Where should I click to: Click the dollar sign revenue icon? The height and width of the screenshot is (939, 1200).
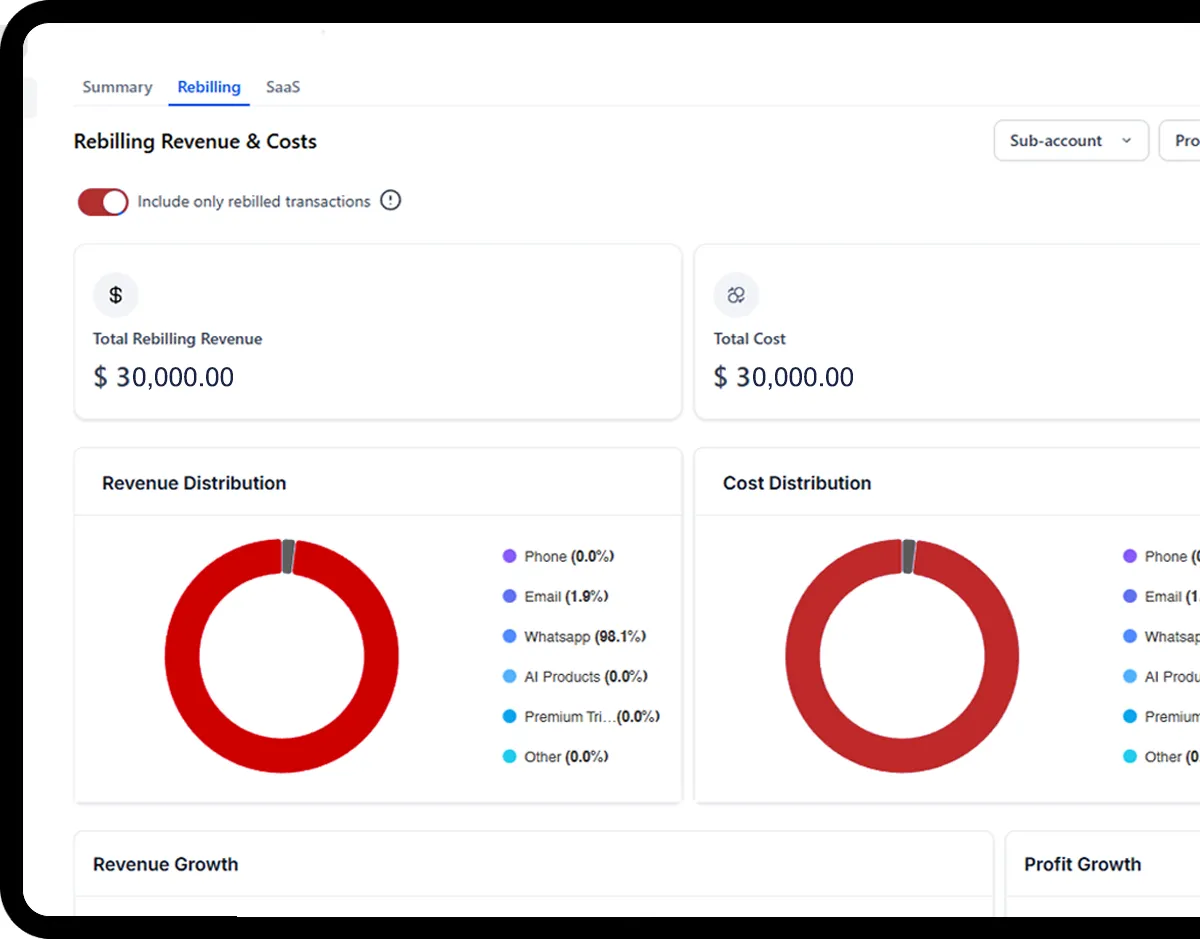pos(116,295)
